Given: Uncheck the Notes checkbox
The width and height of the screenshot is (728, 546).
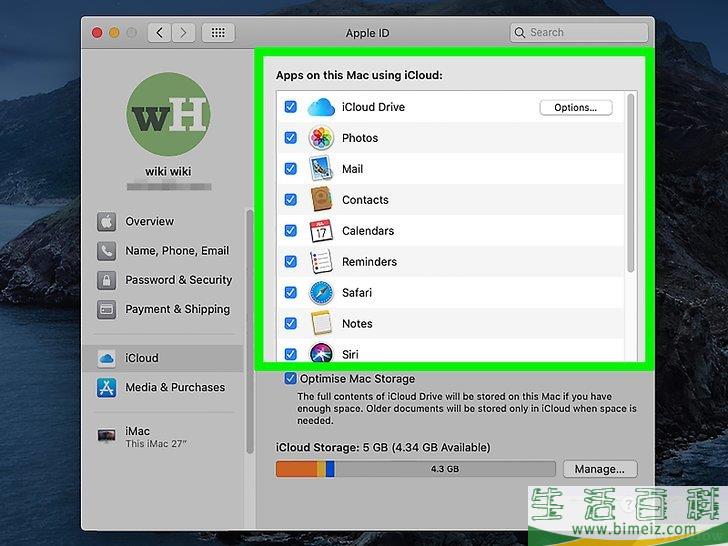Looking at the screenshot, I should 291,323.
